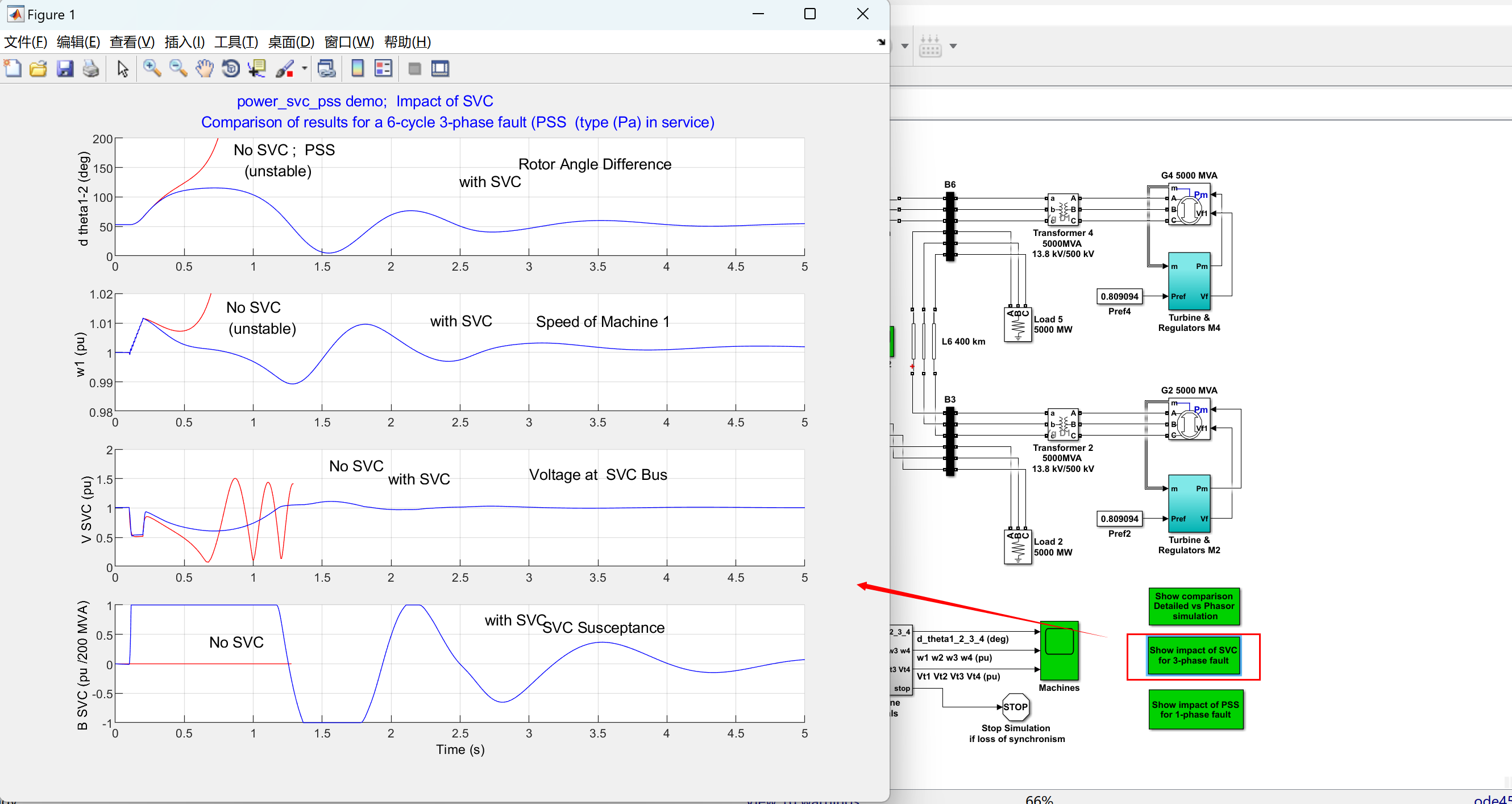Open the 插入(I) menu

(185, 42)
